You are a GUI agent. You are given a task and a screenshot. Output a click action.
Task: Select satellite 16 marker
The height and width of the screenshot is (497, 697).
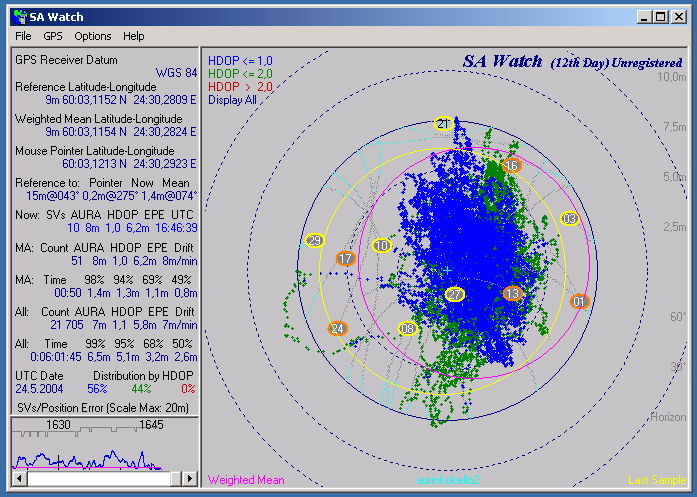(x=512, y=165)
